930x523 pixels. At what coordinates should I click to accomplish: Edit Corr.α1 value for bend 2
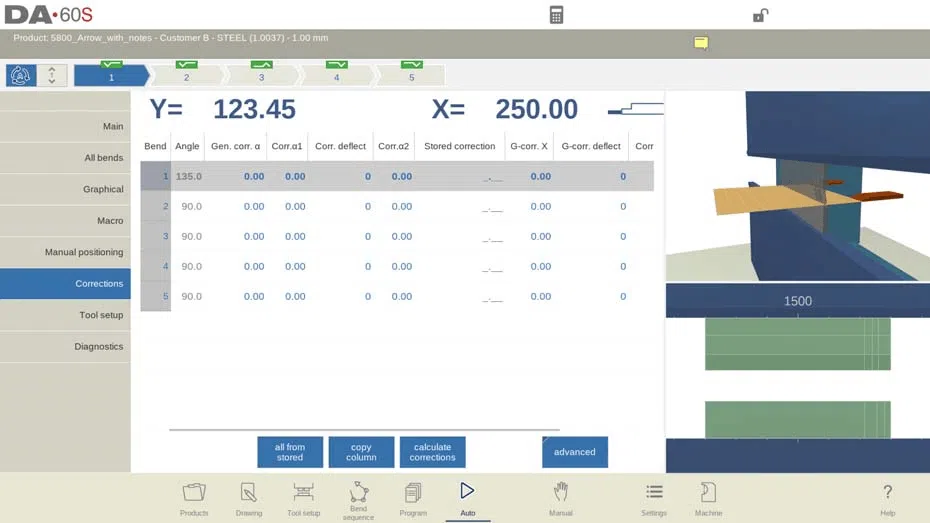295,206
